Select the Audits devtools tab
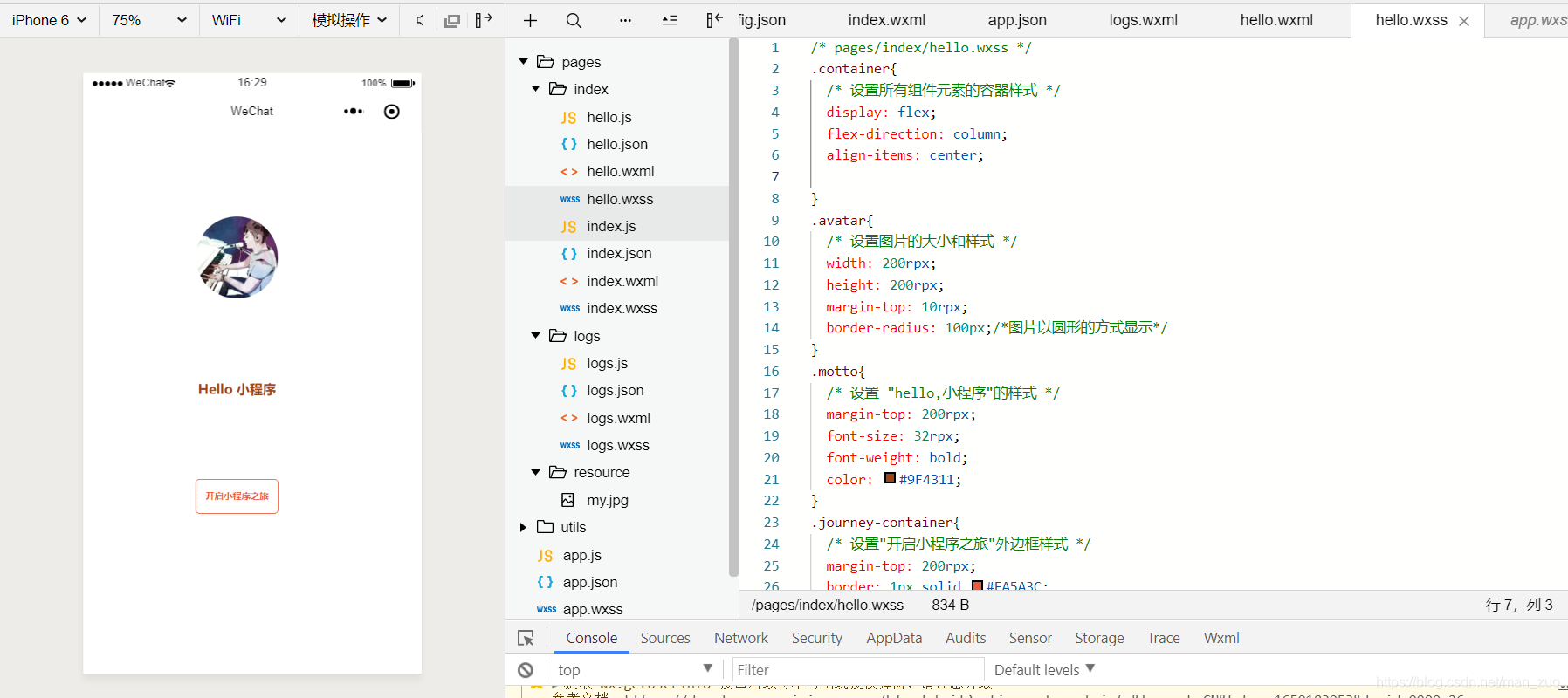 [x=966, y=638]
